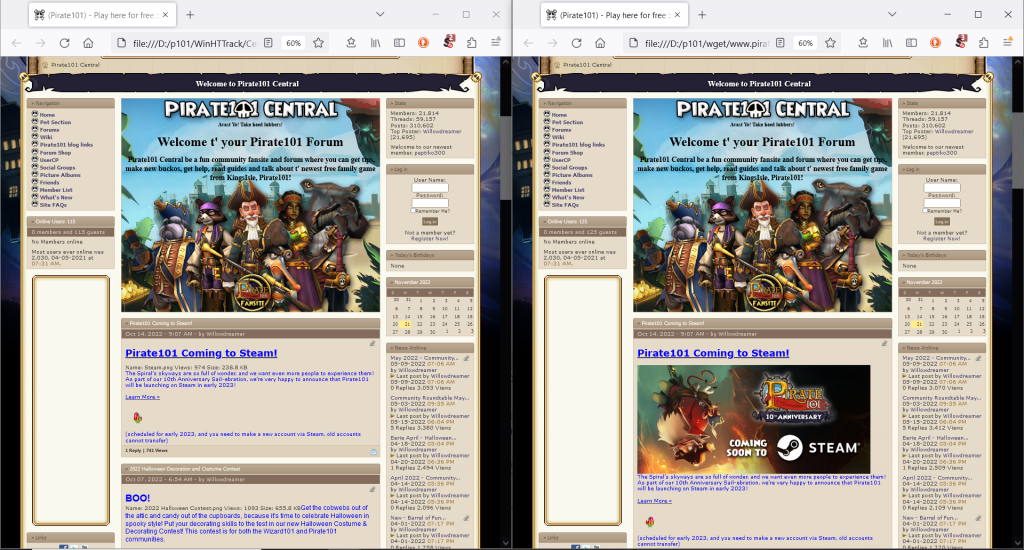Viewport: 1024px width, 550px height.
Task: Expand the list-all-tabs chevron in the right window
Action: tap(891, 14)
